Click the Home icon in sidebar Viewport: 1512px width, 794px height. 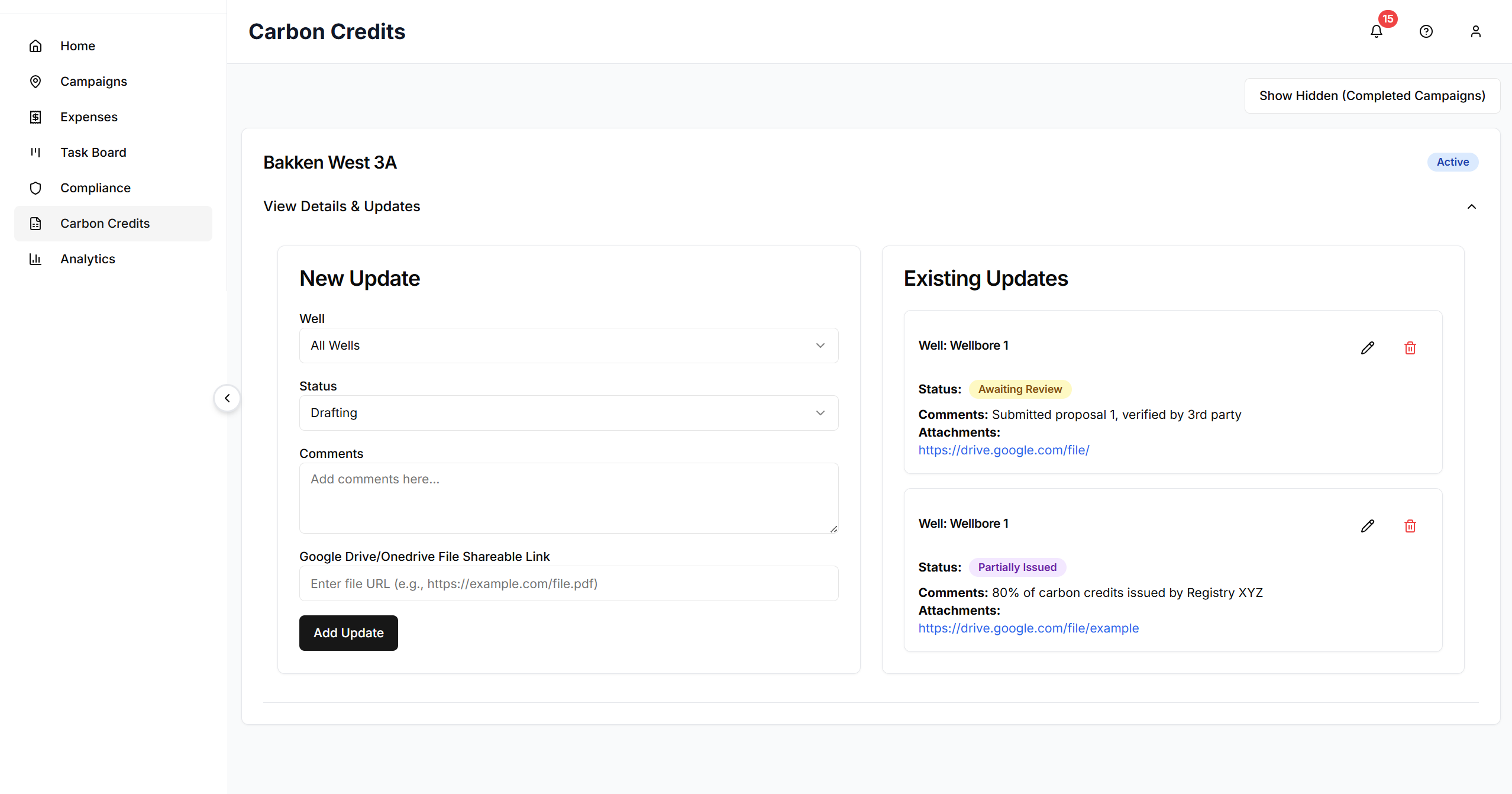point(35,46)
